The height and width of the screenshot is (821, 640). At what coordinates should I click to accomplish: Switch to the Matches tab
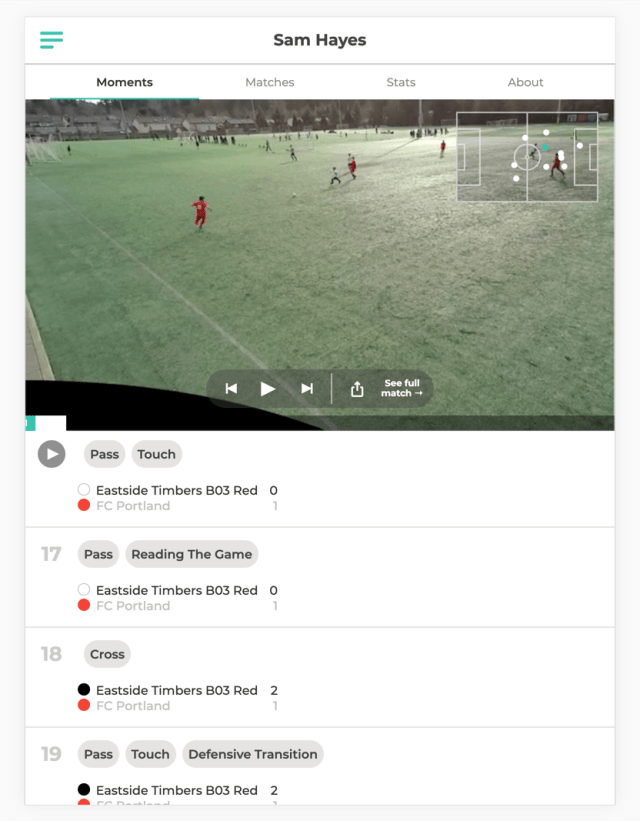[x=270, y=82]
